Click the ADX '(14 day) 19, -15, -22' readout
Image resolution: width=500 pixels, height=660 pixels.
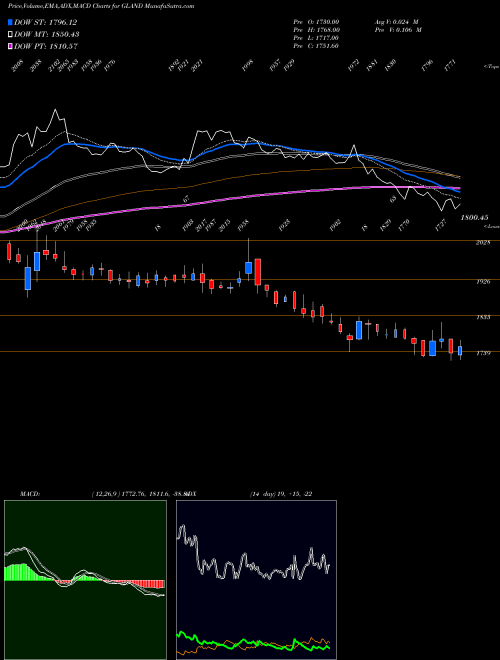pos(281,494)
